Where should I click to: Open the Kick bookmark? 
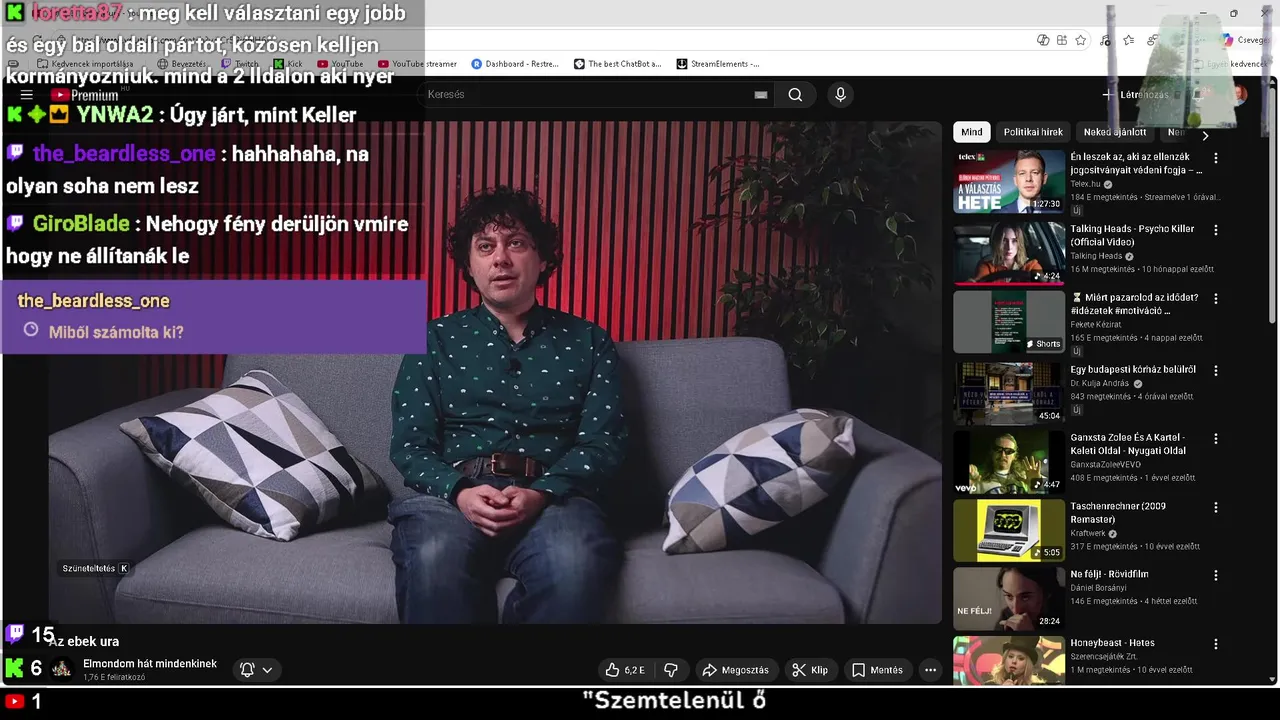tap(289, 64)
